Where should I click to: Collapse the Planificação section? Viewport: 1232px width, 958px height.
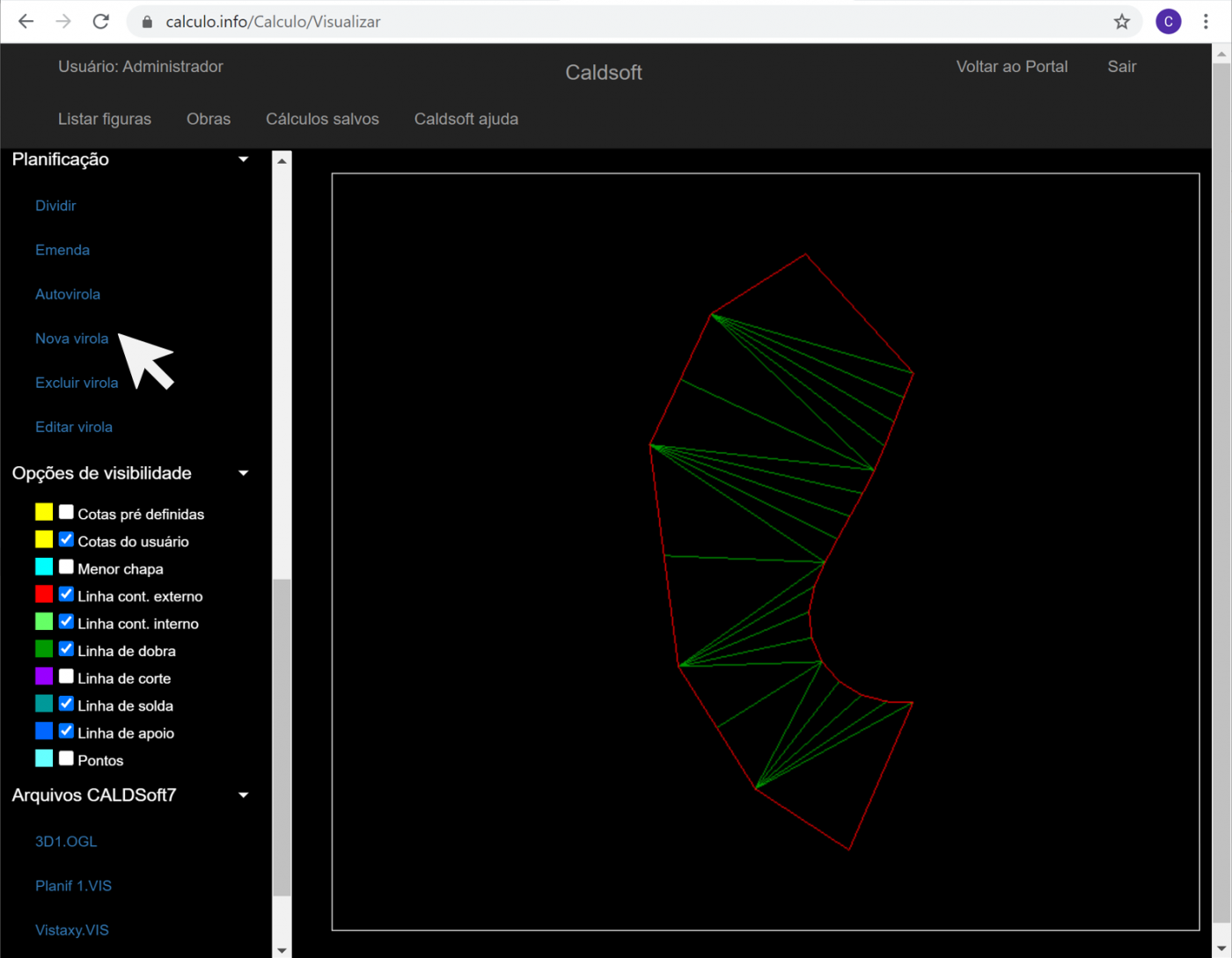point(244,159)
